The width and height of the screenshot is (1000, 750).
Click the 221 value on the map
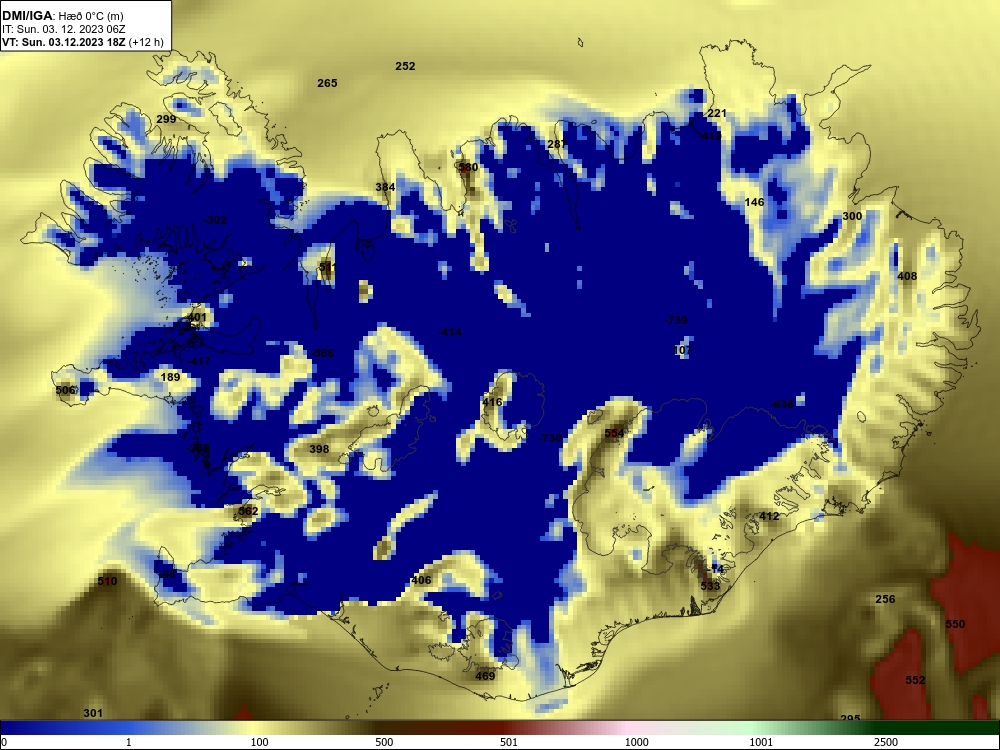coord(717,113)
